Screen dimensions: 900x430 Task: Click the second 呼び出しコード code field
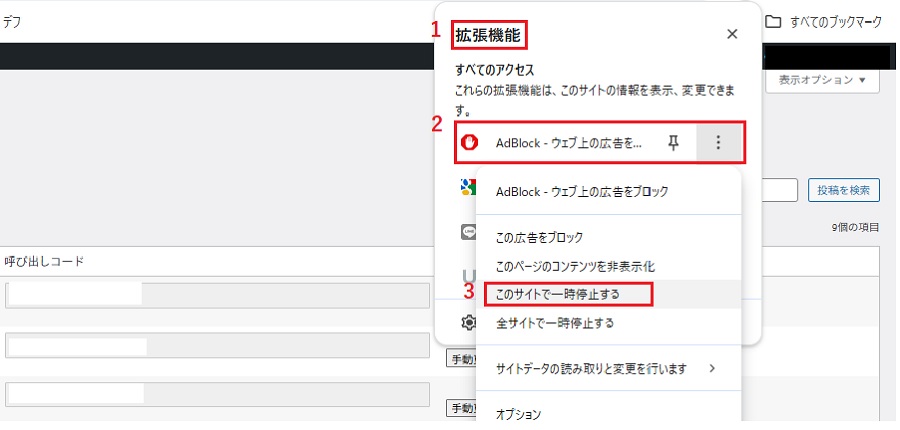pyautogui.click(x=218, y=346)
